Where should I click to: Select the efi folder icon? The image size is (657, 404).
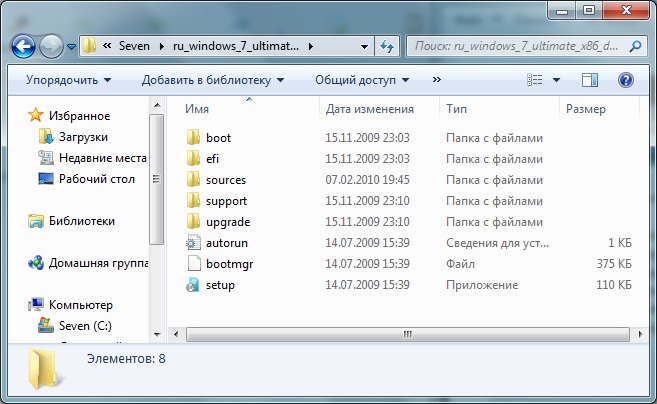click(193, 158)
